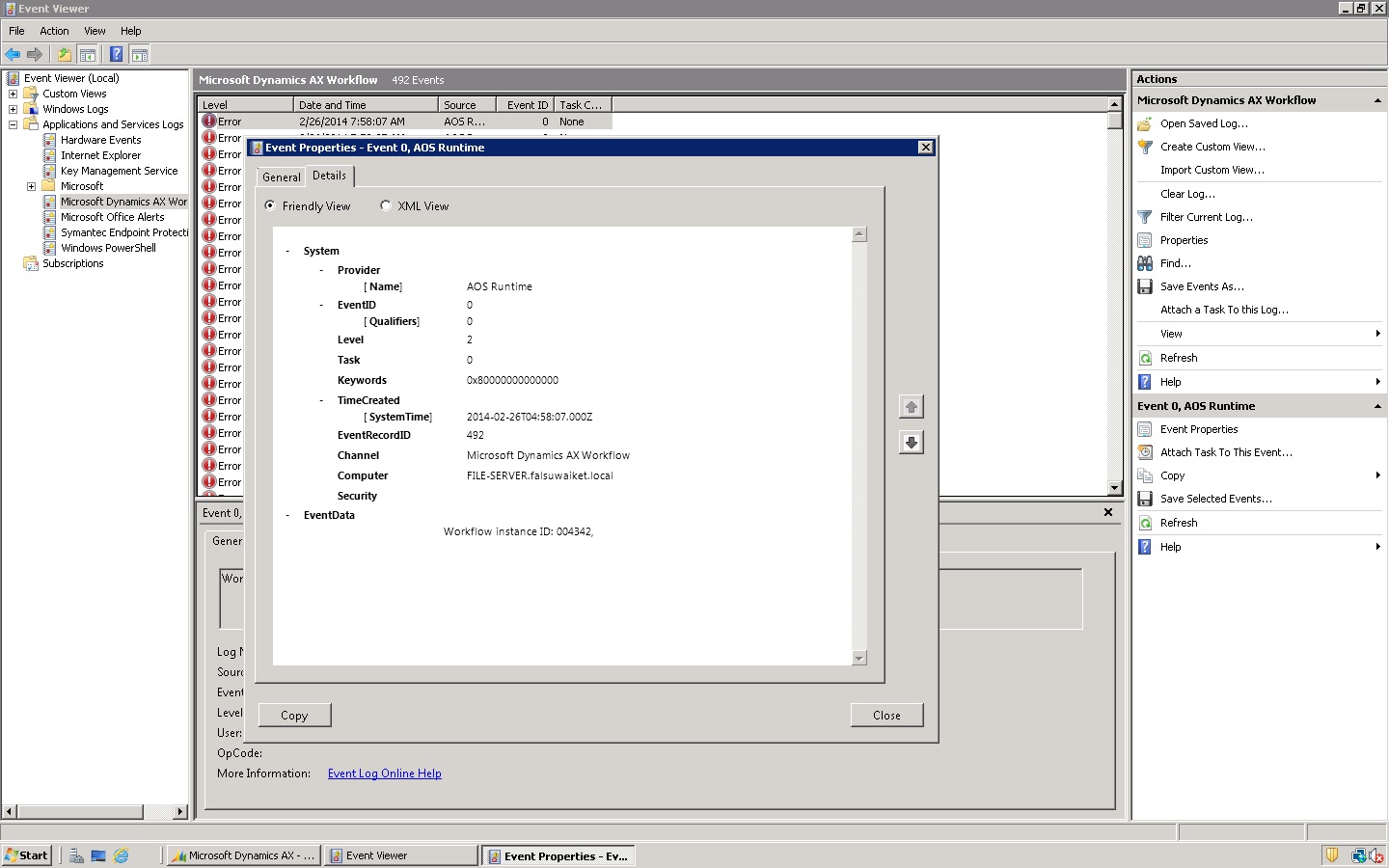Select Windows PowerShell log in tree
This screenshot has width=1389, height=868.
pyautogui.click(x=108, y=248)
